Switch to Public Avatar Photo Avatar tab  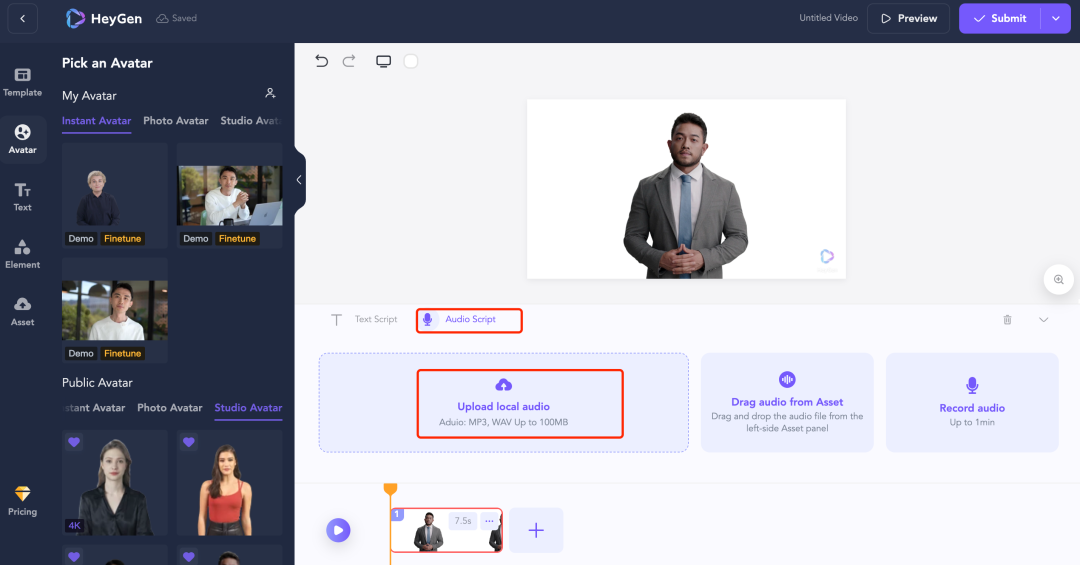(169, 408)
